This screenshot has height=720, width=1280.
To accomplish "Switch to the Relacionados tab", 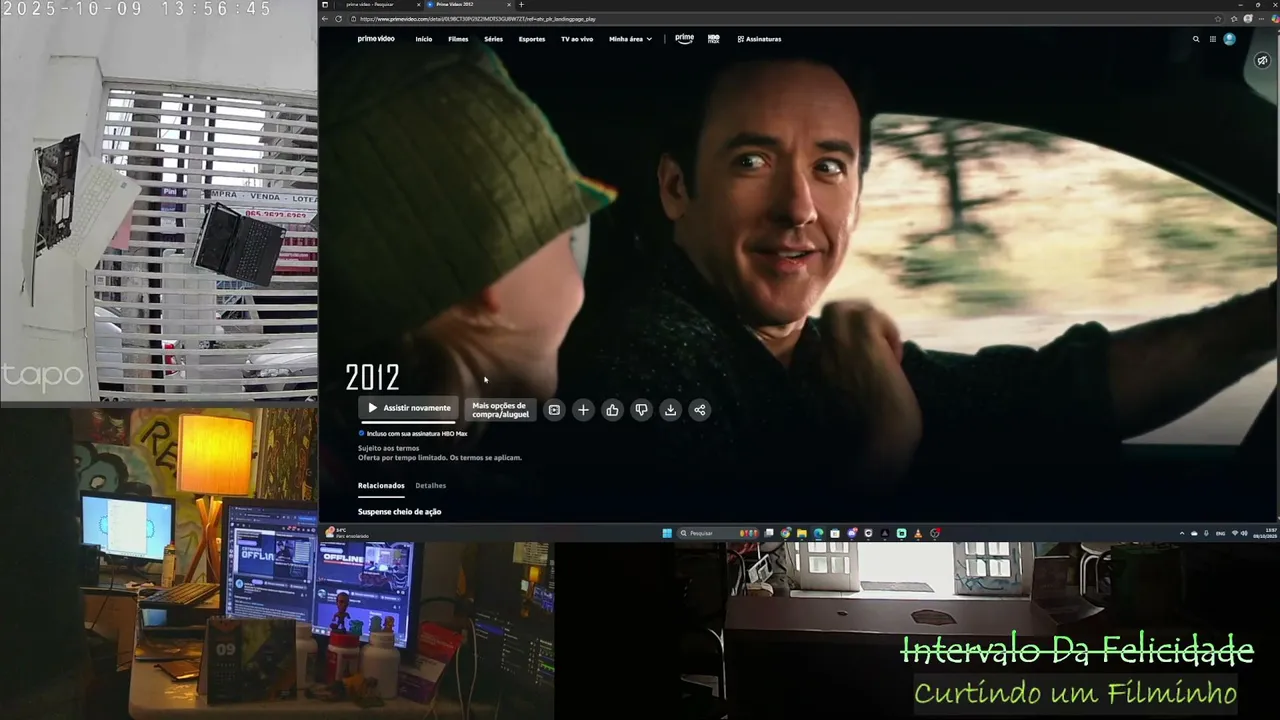I will tap(381, 486).
